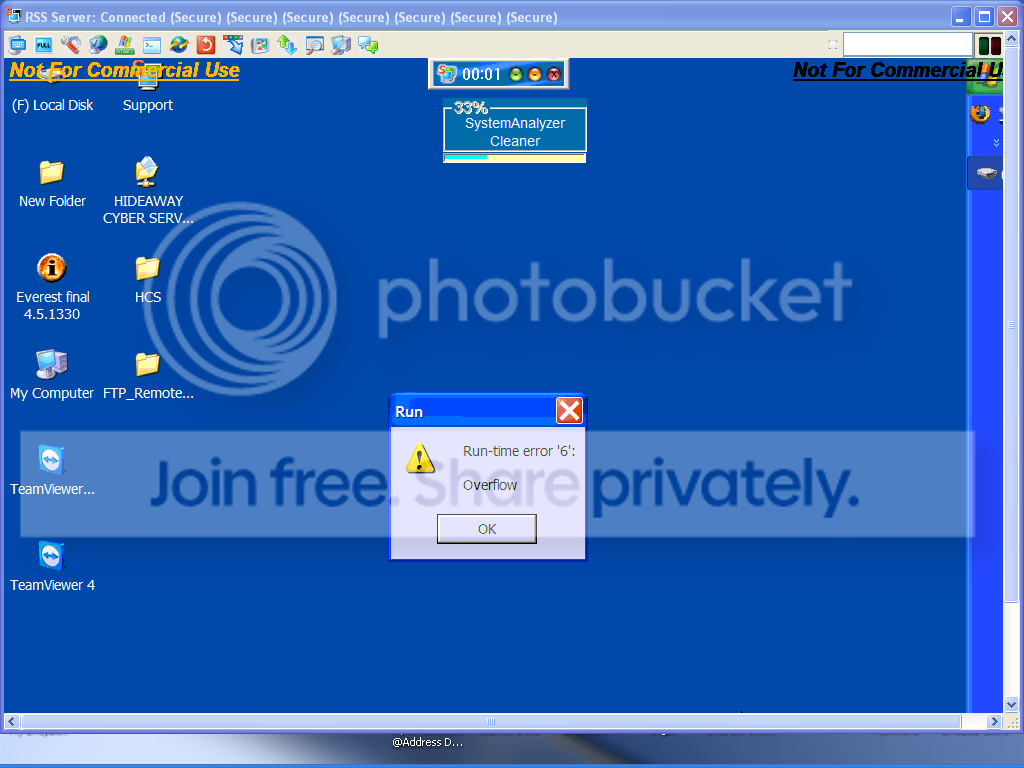1024x768 pixels.
Task: Click the Windows START toolbar icon
Action: 125,45
